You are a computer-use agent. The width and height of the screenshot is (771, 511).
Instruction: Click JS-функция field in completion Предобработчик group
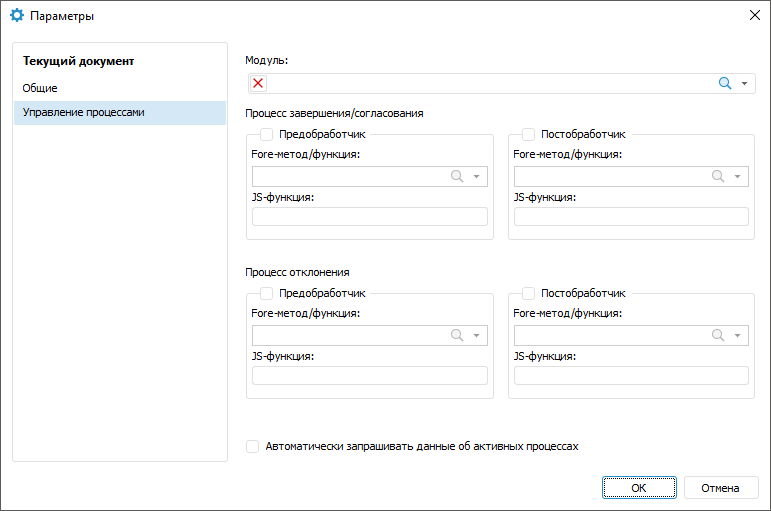[x=370, y=217]
